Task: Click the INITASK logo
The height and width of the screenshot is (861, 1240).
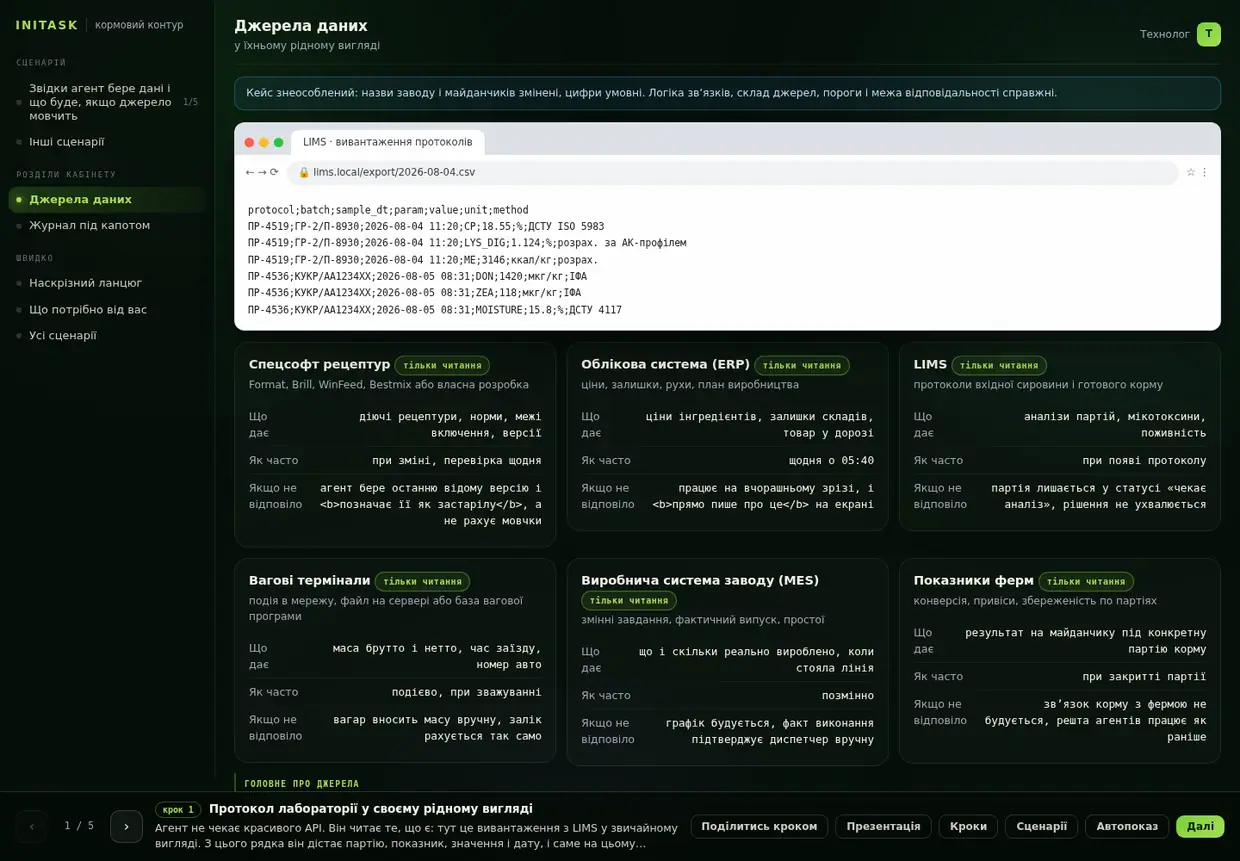Action: (x=47, y=25)
